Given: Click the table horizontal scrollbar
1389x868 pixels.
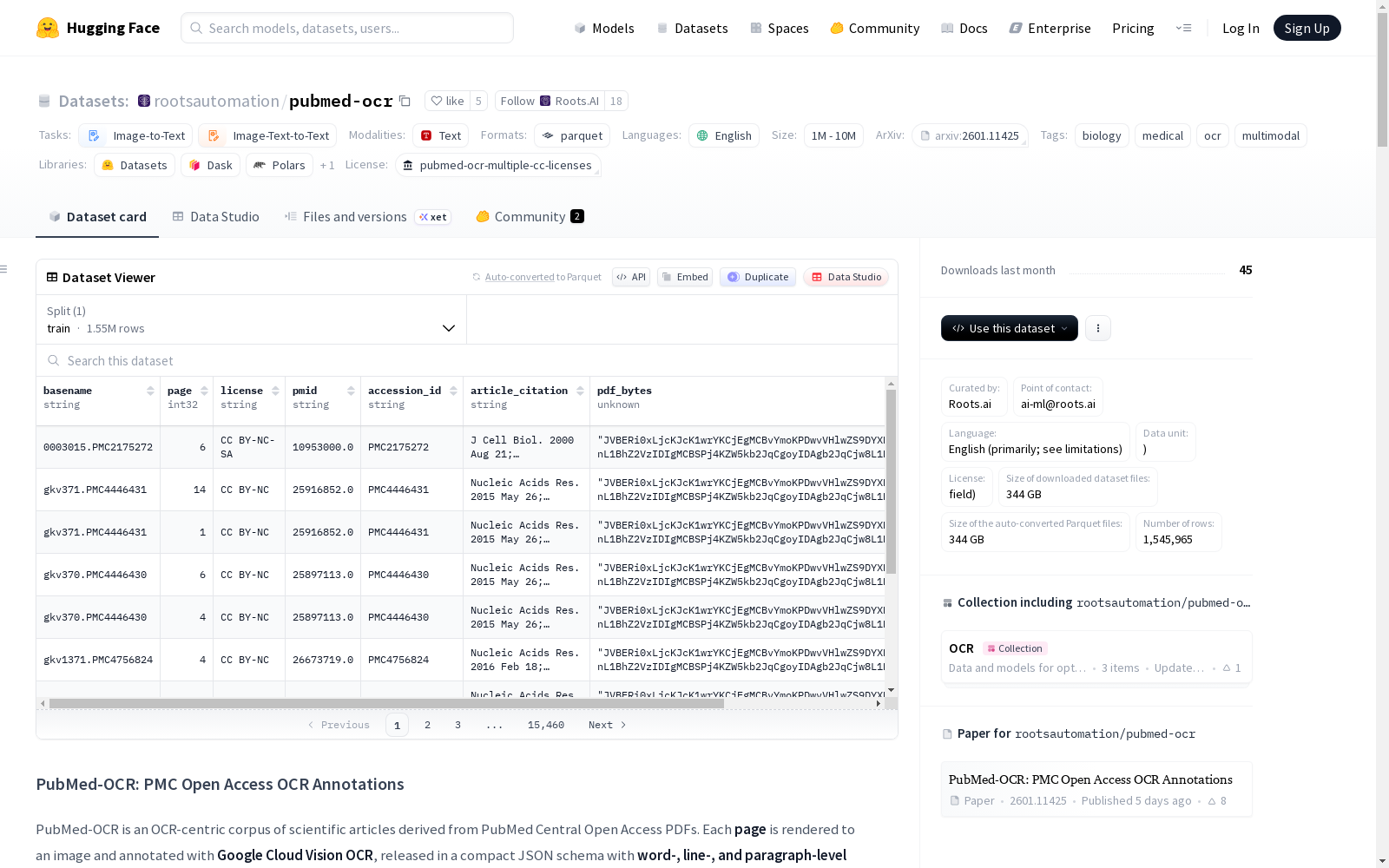Looking at the screenshot, I should coord(386,703).
